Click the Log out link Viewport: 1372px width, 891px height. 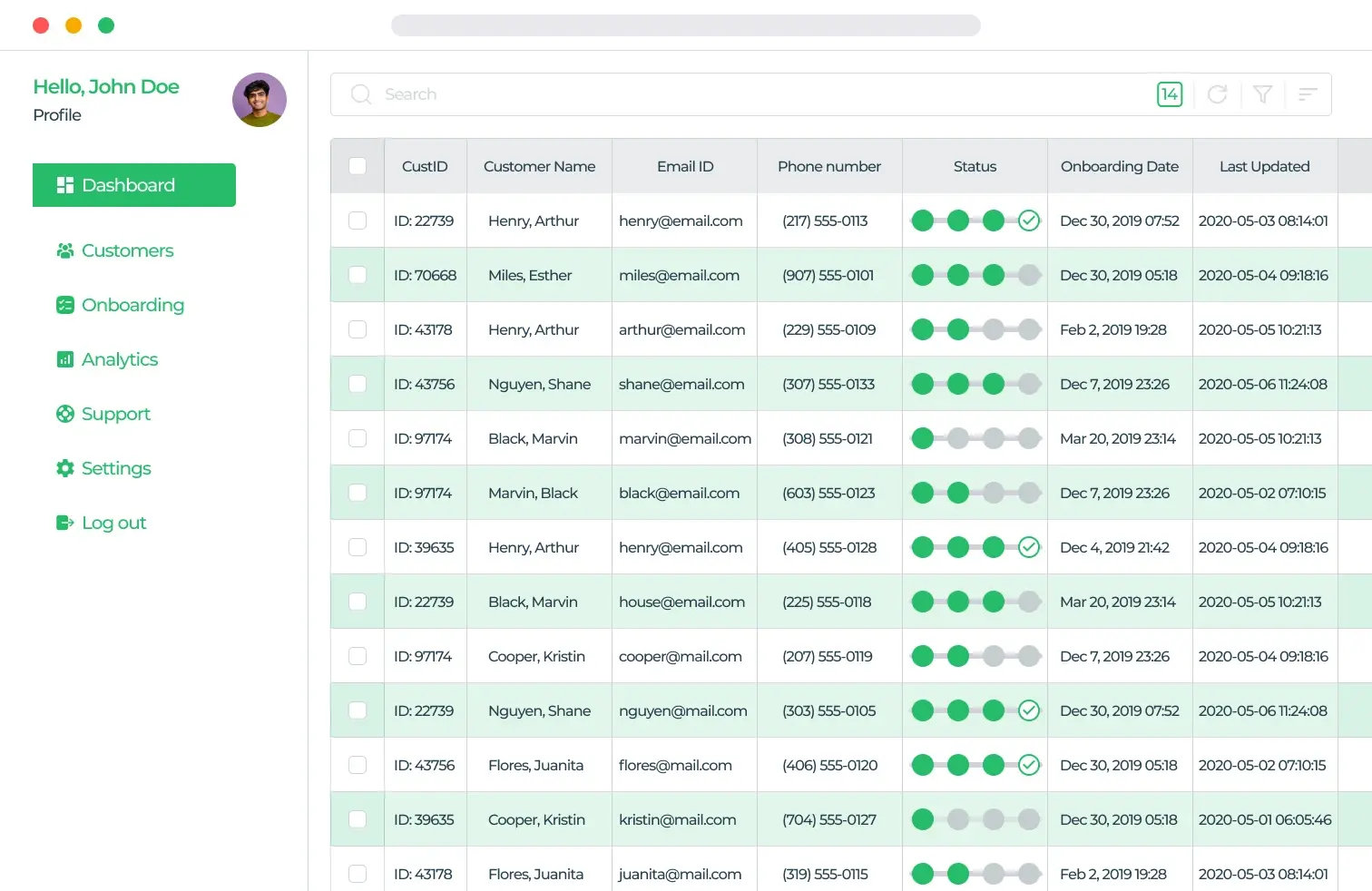pos(113,523)
